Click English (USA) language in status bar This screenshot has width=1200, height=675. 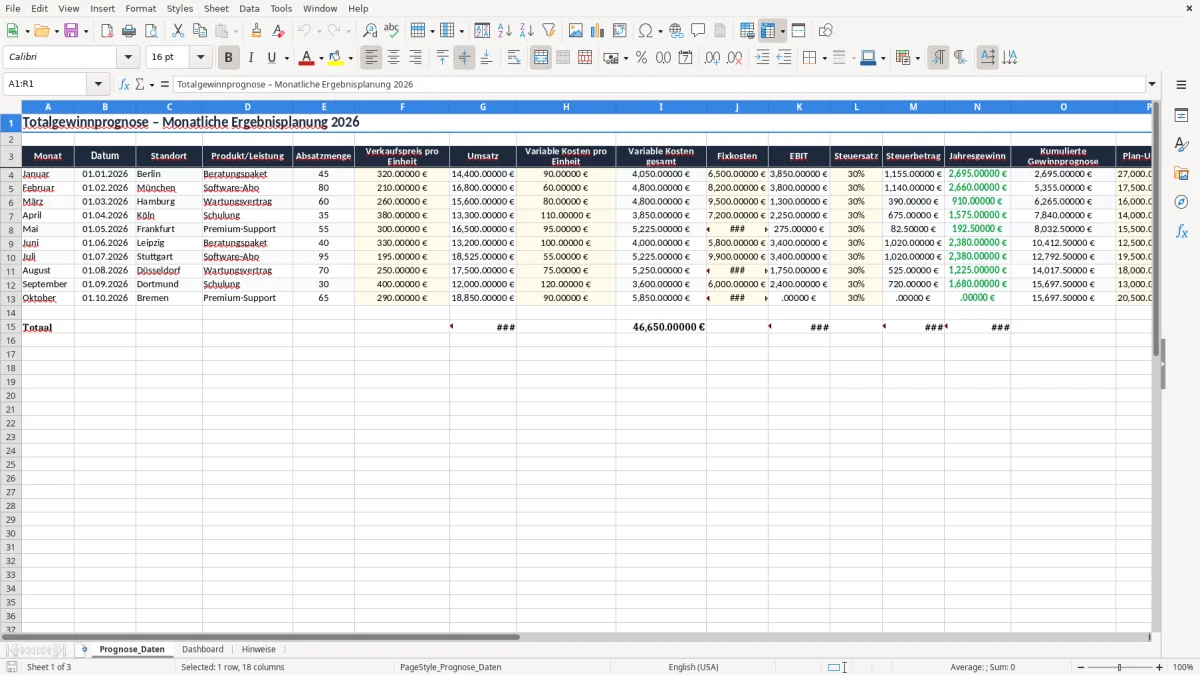click(693, 667)
